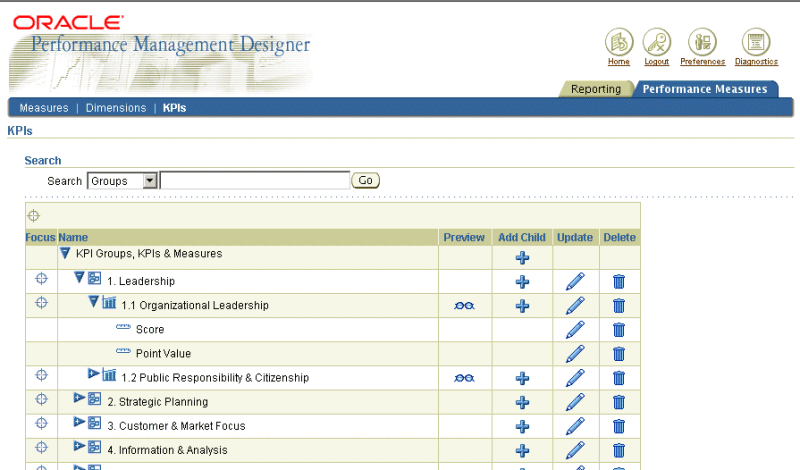This screenshot has width=800, height=470.
Task: Click into the search text field
Action: (x=255, y=181)
